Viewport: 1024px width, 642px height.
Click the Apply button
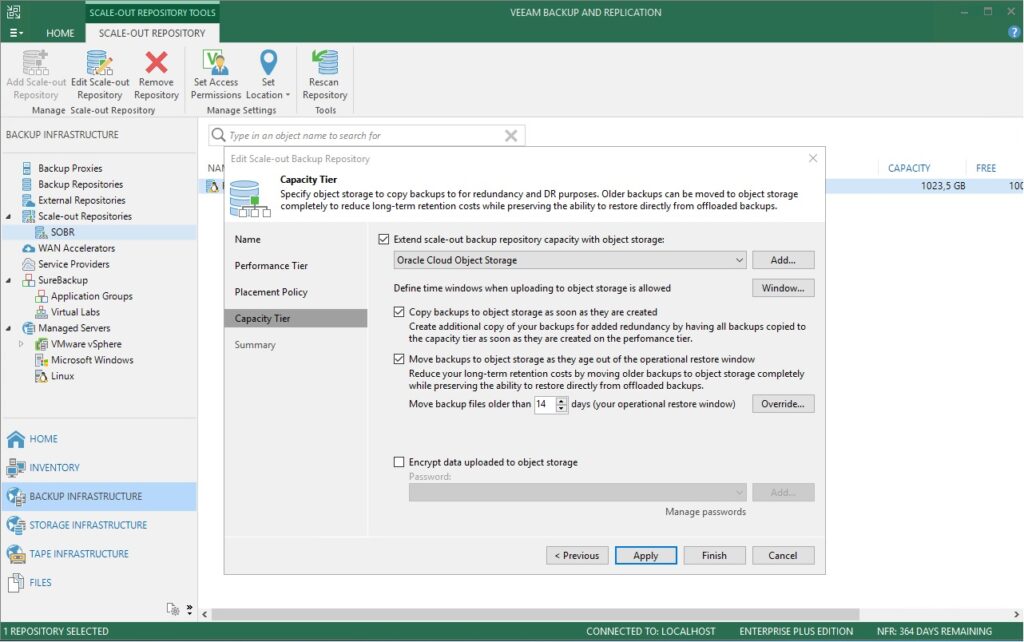(x=646, y=555)
